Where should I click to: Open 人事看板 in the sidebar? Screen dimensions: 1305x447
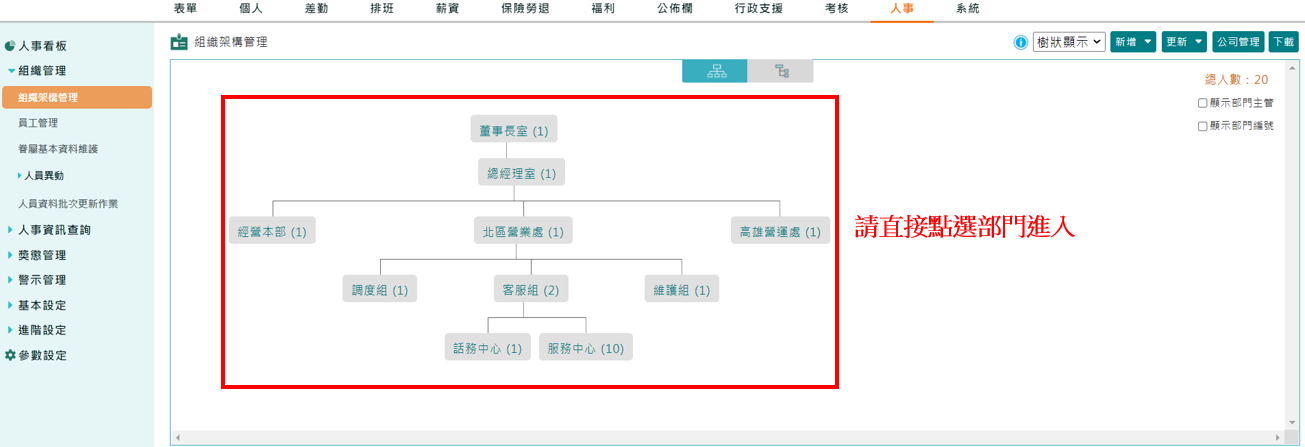tap(43, 46)
